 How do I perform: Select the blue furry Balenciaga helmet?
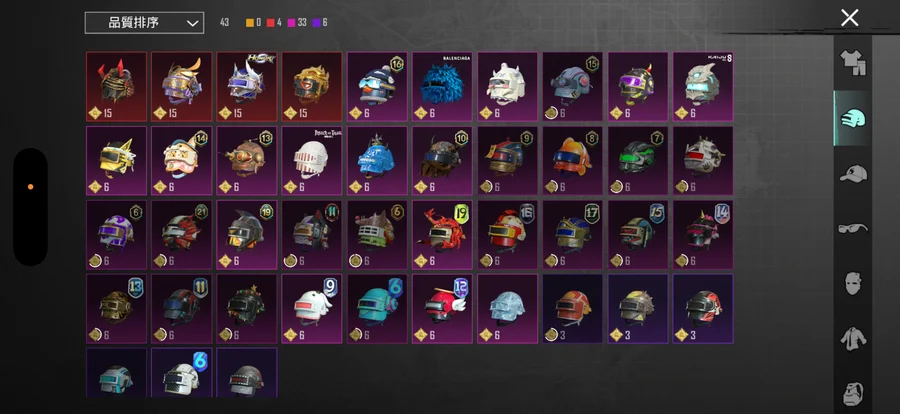[442, 87]
